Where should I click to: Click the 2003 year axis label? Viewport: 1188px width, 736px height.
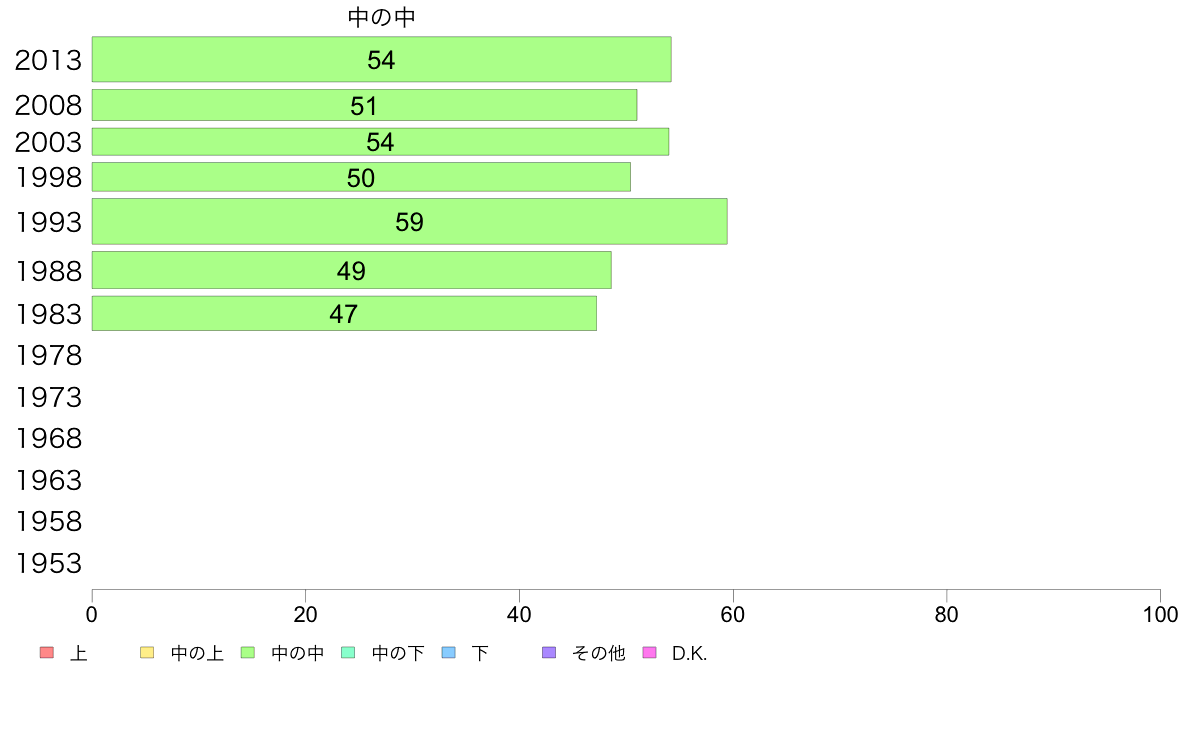pos(48,142)
